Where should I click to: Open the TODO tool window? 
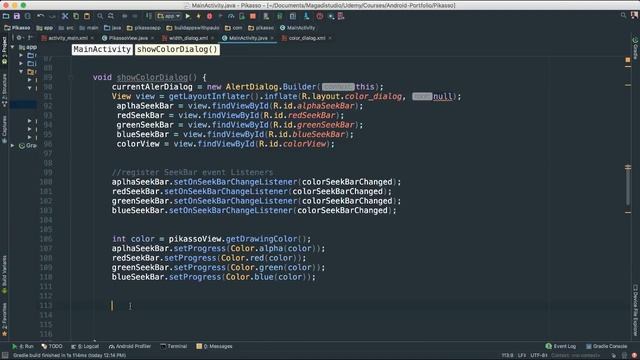coord(52,346)
